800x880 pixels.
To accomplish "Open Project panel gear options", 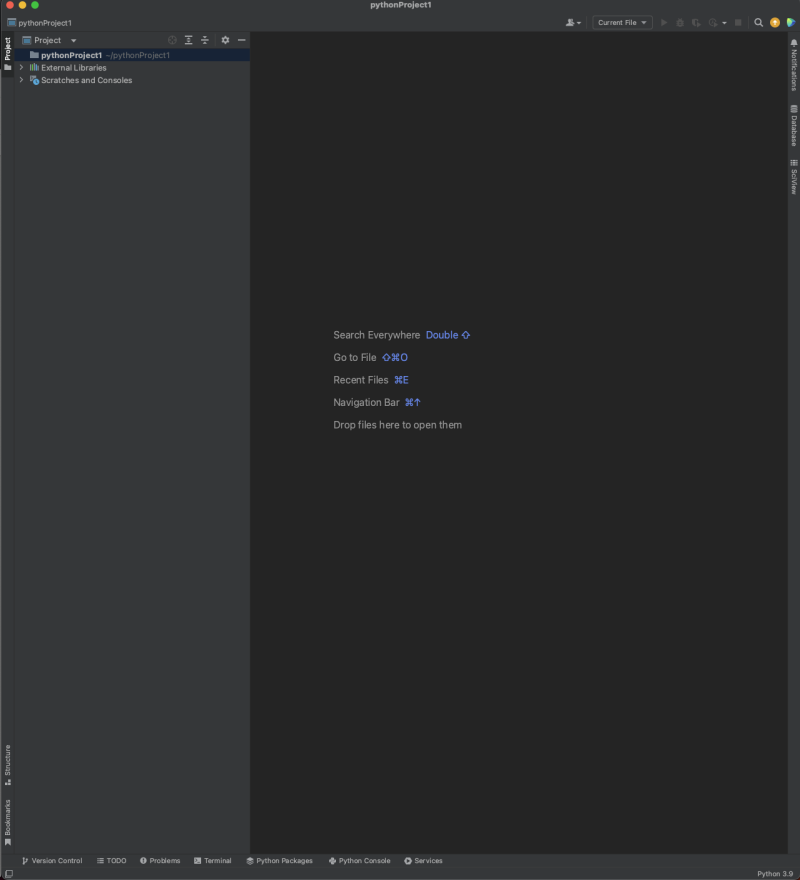I will pos(225,40).
